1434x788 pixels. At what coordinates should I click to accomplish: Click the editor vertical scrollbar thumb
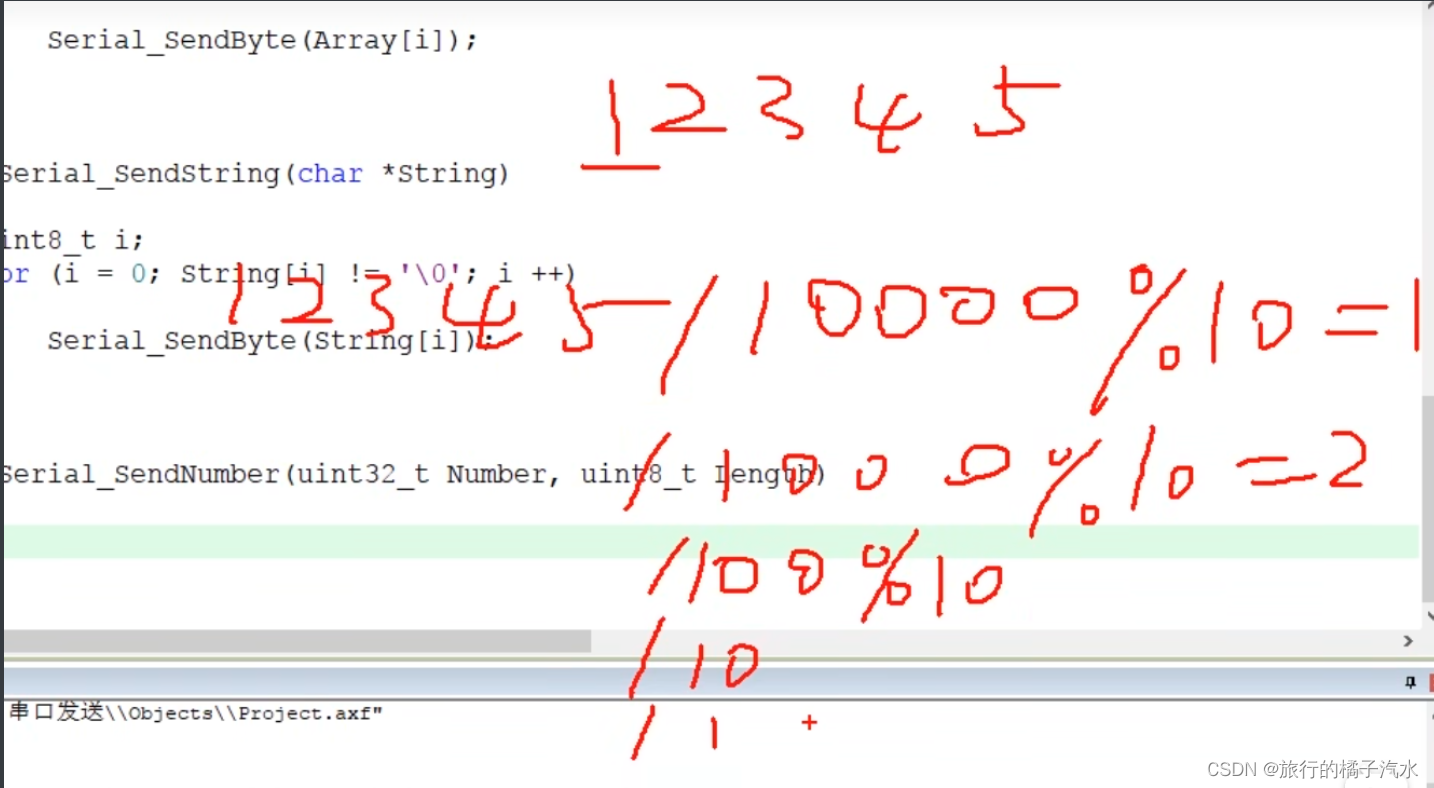pos(1427,497)
